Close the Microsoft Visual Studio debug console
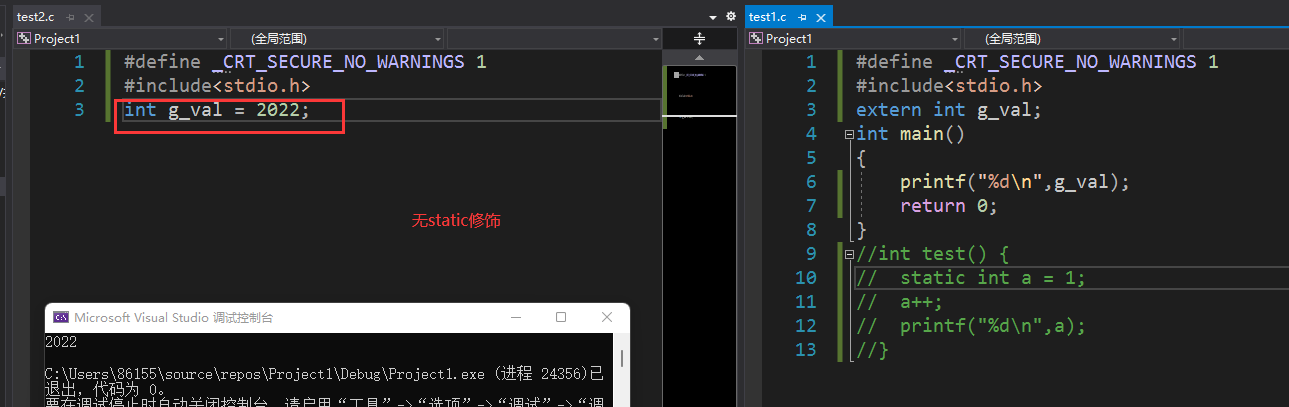The image size is (1289, 407). (x=607, y=317)
